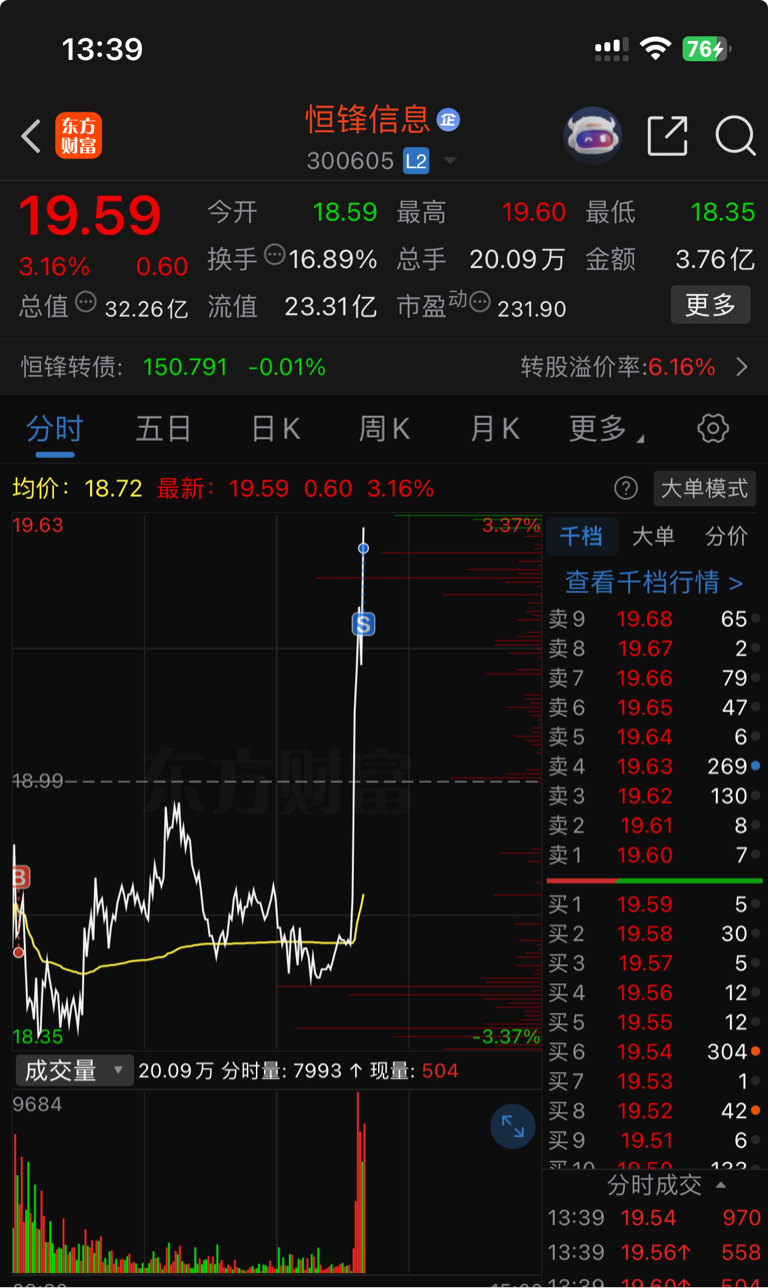This screenshot has height=1288, width=768.
Task: Tap the L2 level badge
Action: coord(416,160)
